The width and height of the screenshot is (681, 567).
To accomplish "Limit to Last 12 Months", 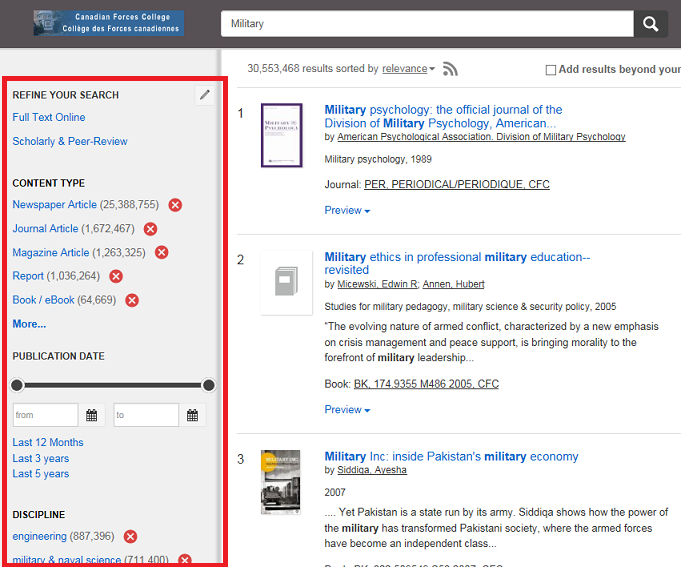I will pyautogui.click(x=48, y=442).
